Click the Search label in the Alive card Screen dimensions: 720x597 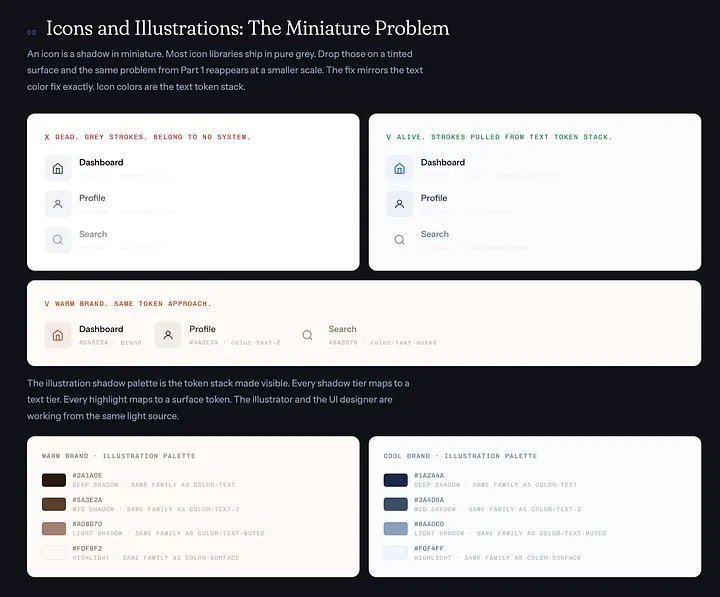tap(435, 234)
